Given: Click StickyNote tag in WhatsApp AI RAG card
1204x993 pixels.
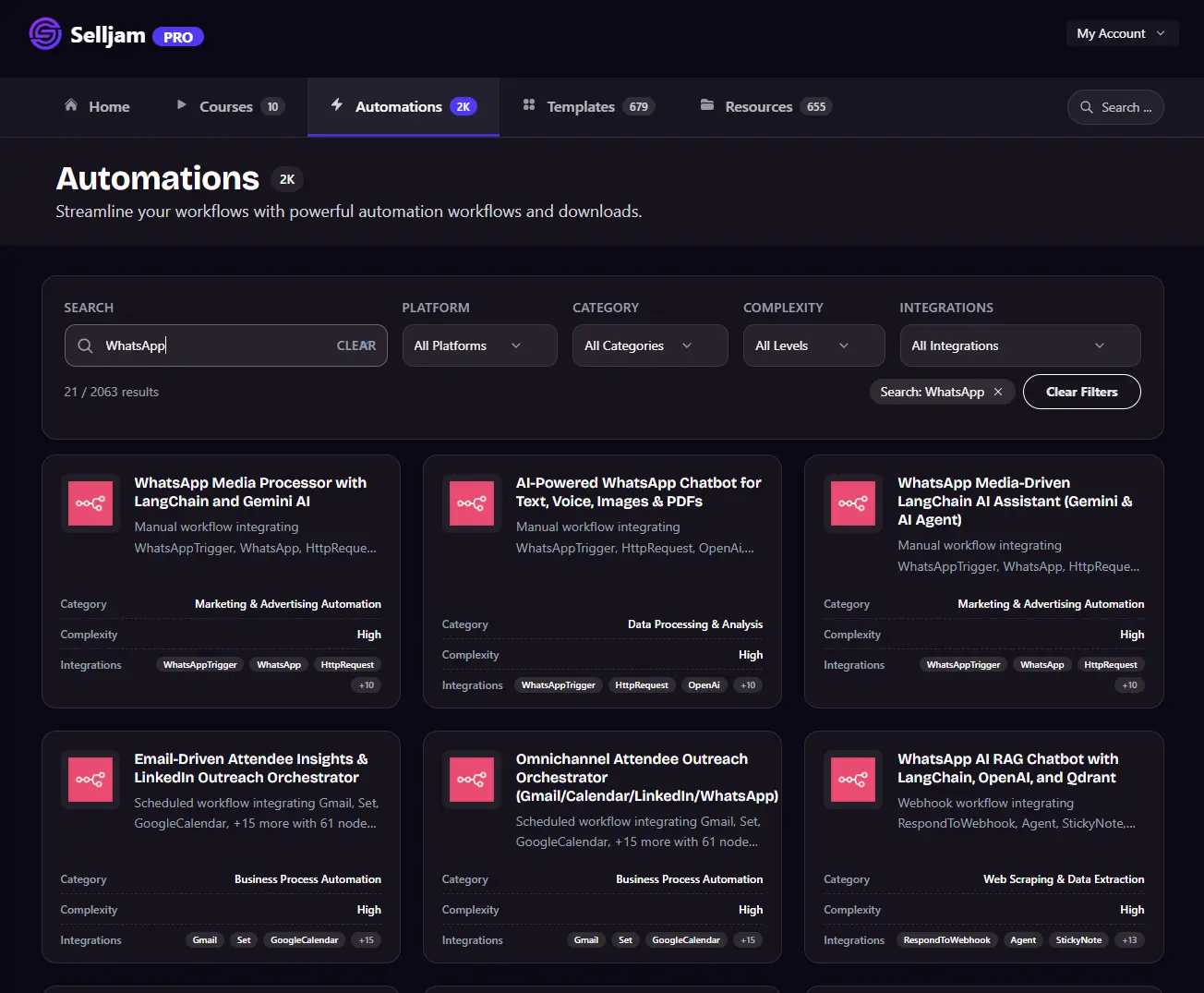Looking at the screenshot, I should pos(1078,940).
